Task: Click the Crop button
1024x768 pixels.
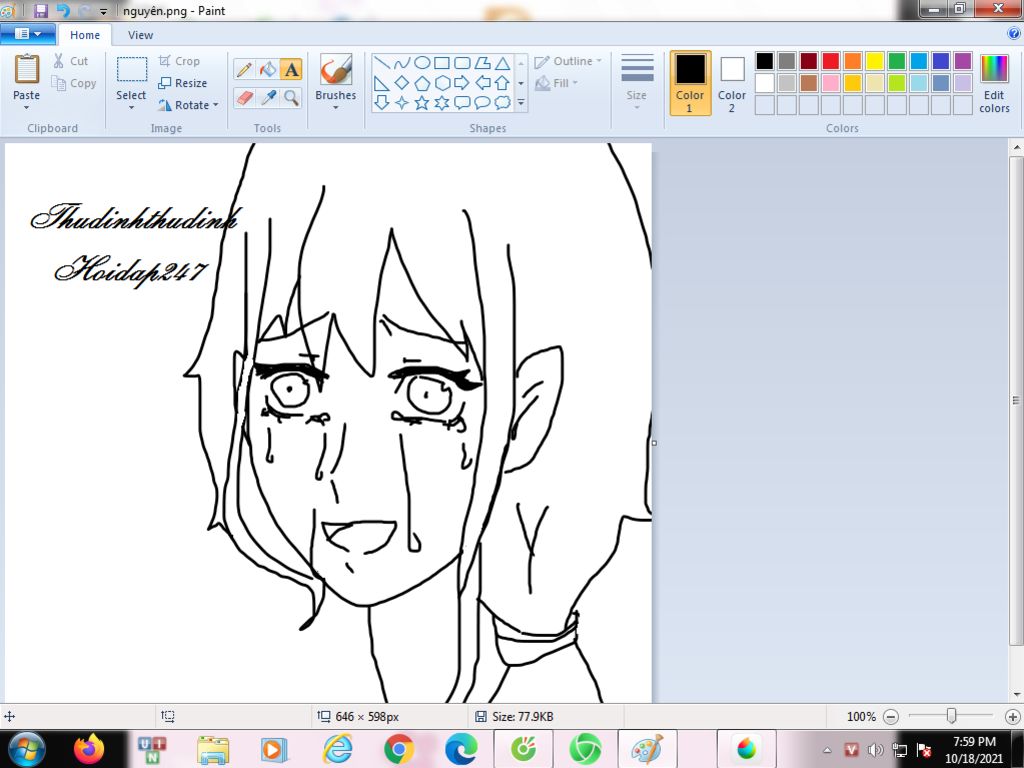Action: pyautogui.click(x=179, y=61)
